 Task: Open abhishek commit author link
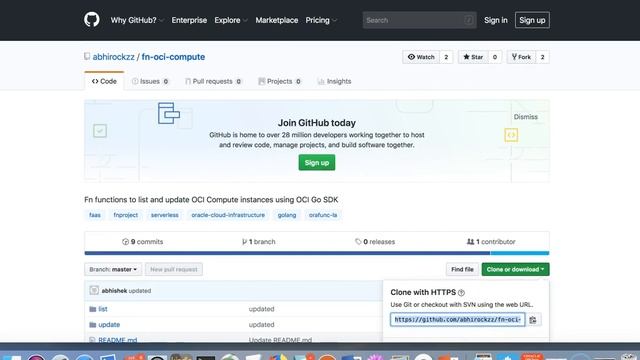(x=114, y=291)
